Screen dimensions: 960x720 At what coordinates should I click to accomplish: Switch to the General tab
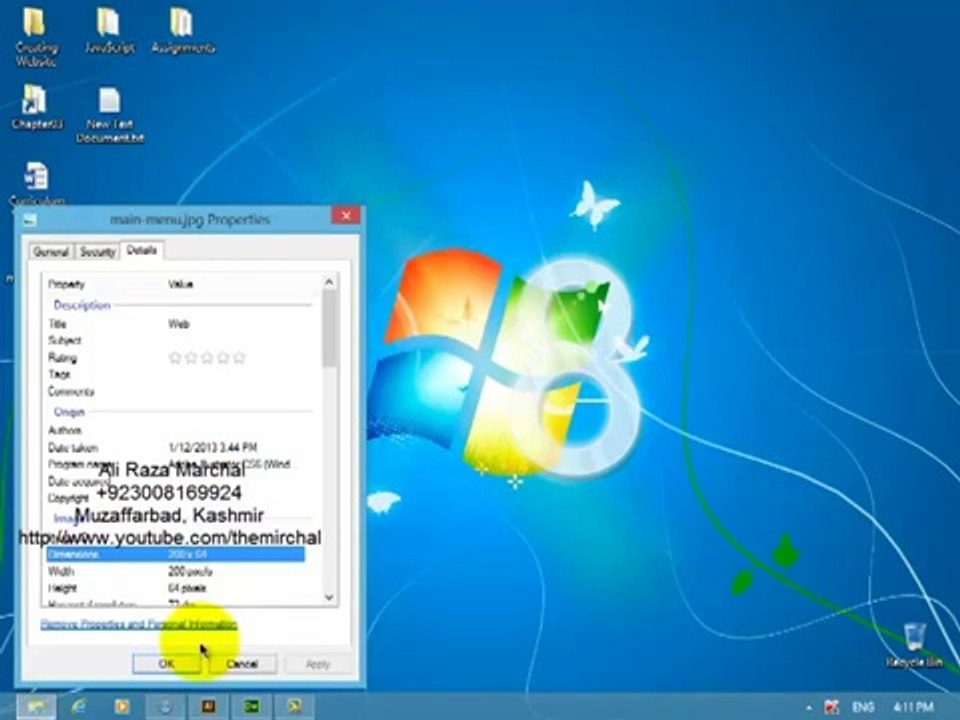coord(51,252)
